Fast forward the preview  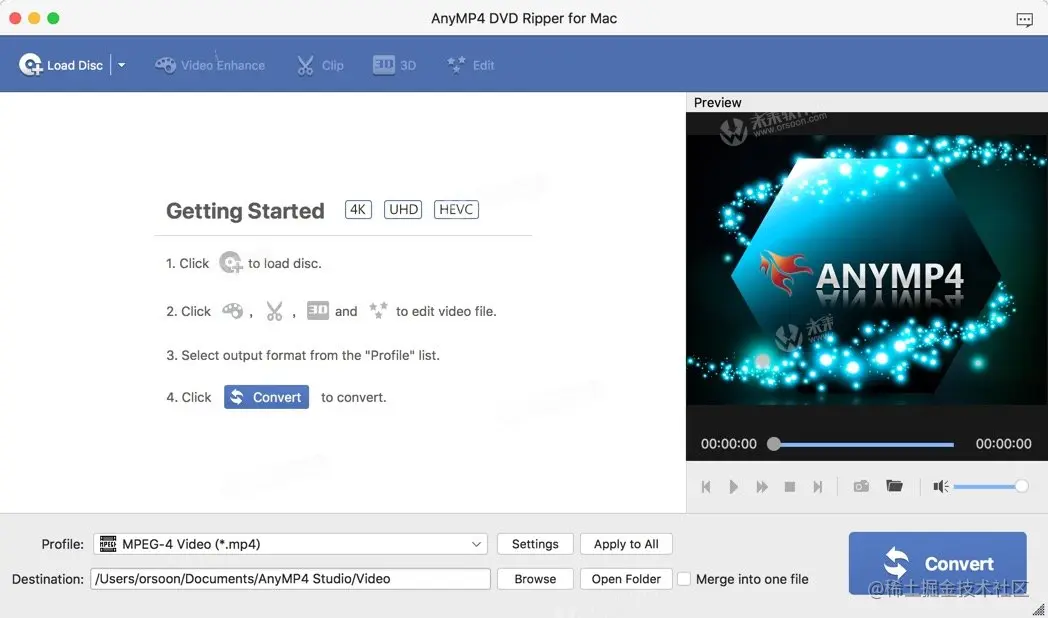pyautogui.click(x=761, y=486)
